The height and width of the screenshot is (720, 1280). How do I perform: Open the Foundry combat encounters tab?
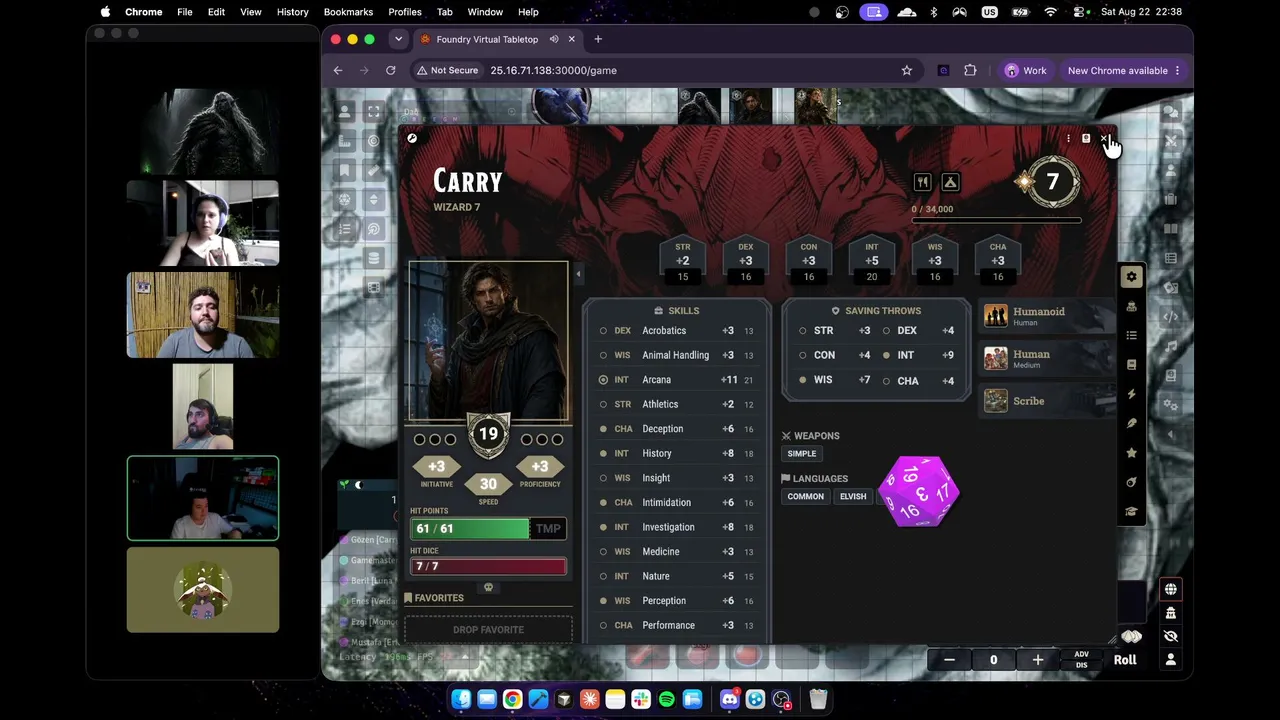click(1171, 141)
